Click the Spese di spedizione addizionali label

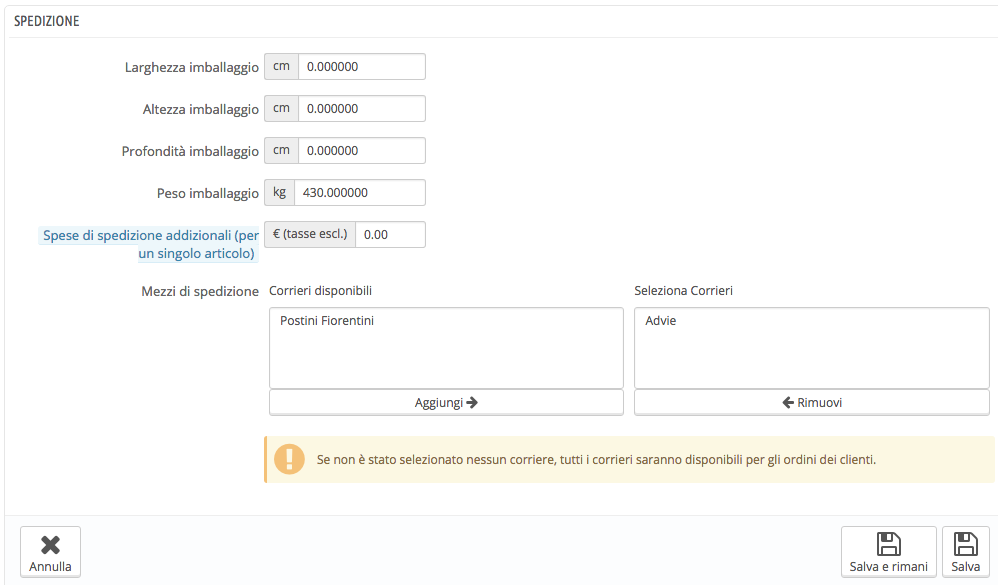pos(151,244)
